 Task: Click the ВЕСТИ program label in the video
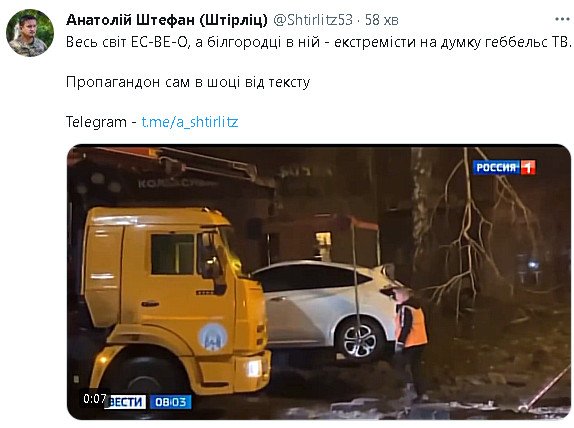tap(127, 402)
